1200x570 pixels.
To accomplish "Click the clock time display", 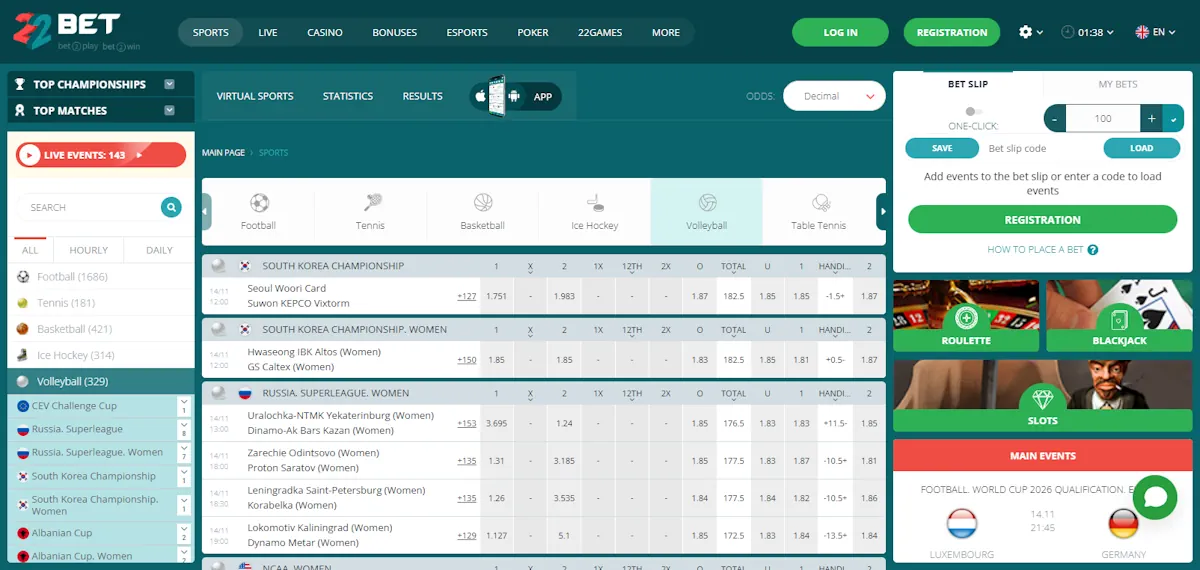I will tap(1089, 32).
